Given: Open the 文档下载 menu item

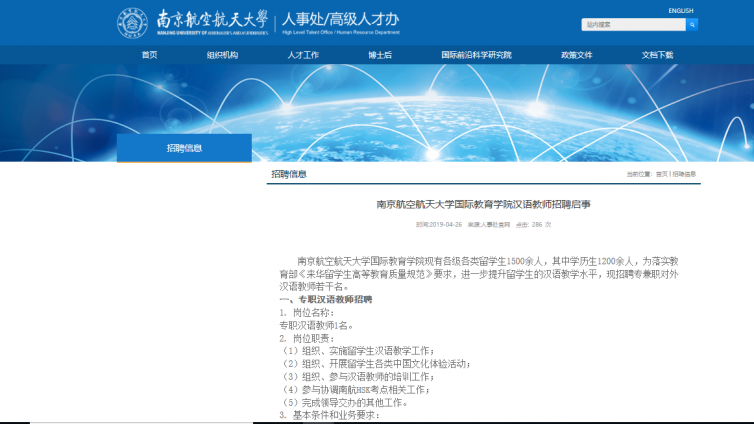Looking at the screenshot, I should click(x=657, y=55).
